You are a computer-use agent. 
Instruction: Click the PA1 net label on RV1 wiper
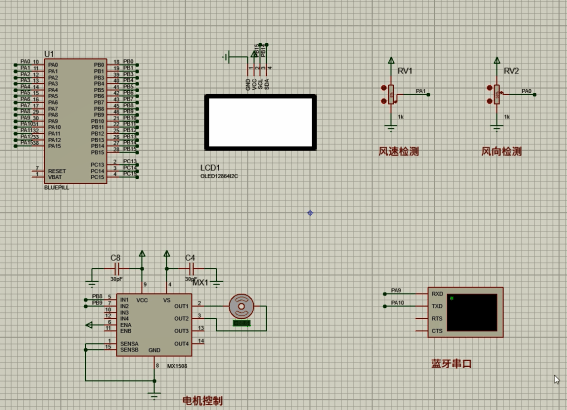tap(421, 91)
